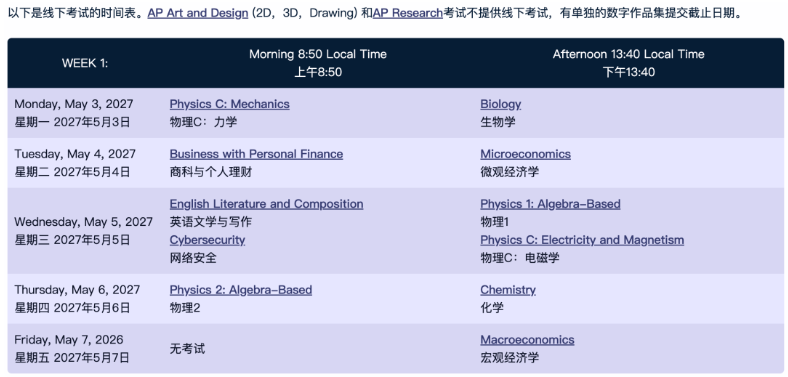Click the Morning 8:50 Local Time header
Image resolution: width=788 pixels, height=377 pixels.
(x=318, y=54)
